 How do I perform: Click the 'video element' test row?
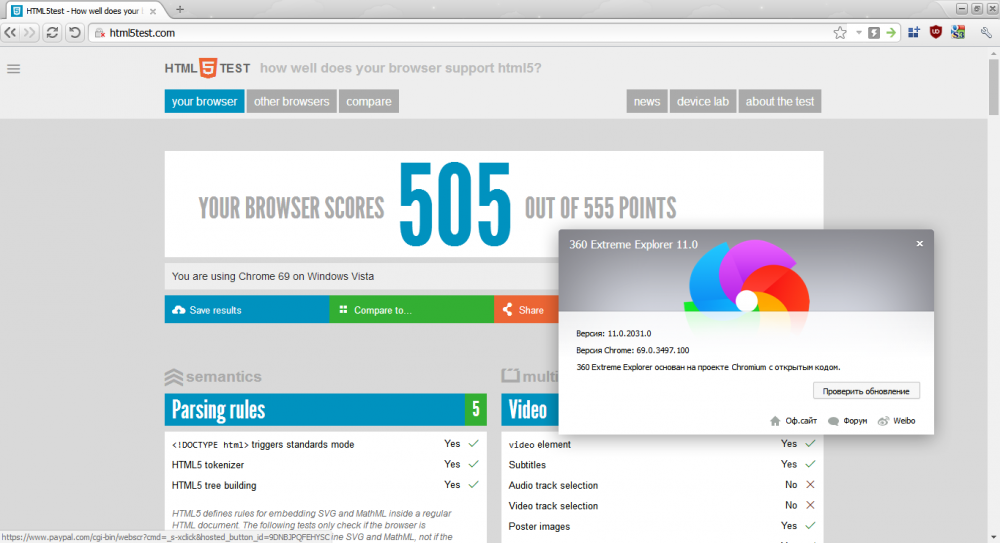(662, 444)
